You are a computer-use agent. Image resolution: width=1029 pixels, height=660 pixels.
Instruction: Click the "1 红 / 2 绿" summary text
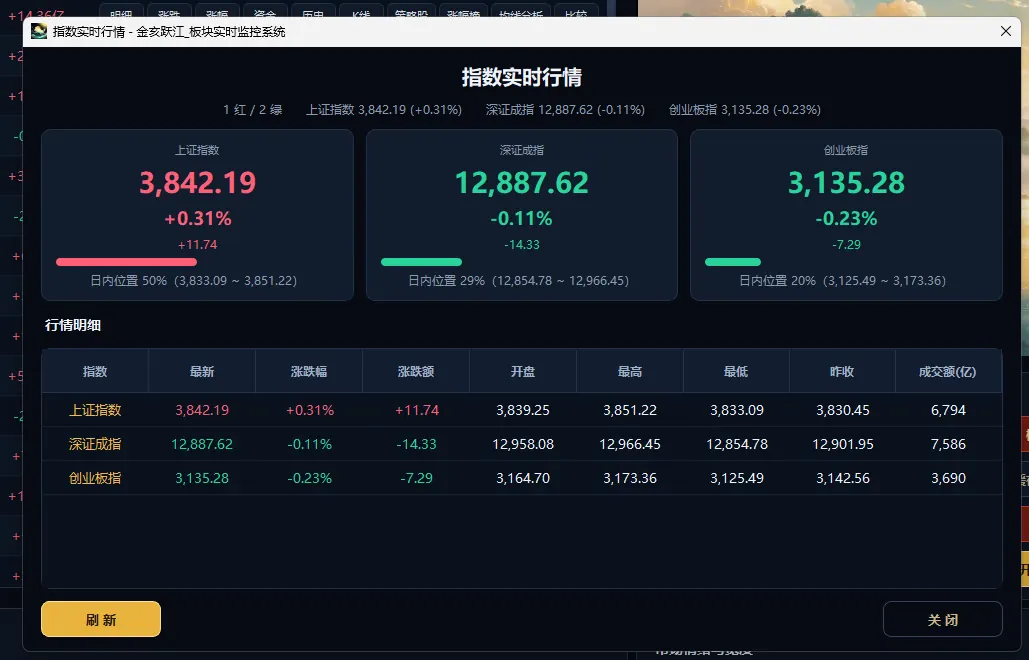pyautogui.click(x=253, y=110)
